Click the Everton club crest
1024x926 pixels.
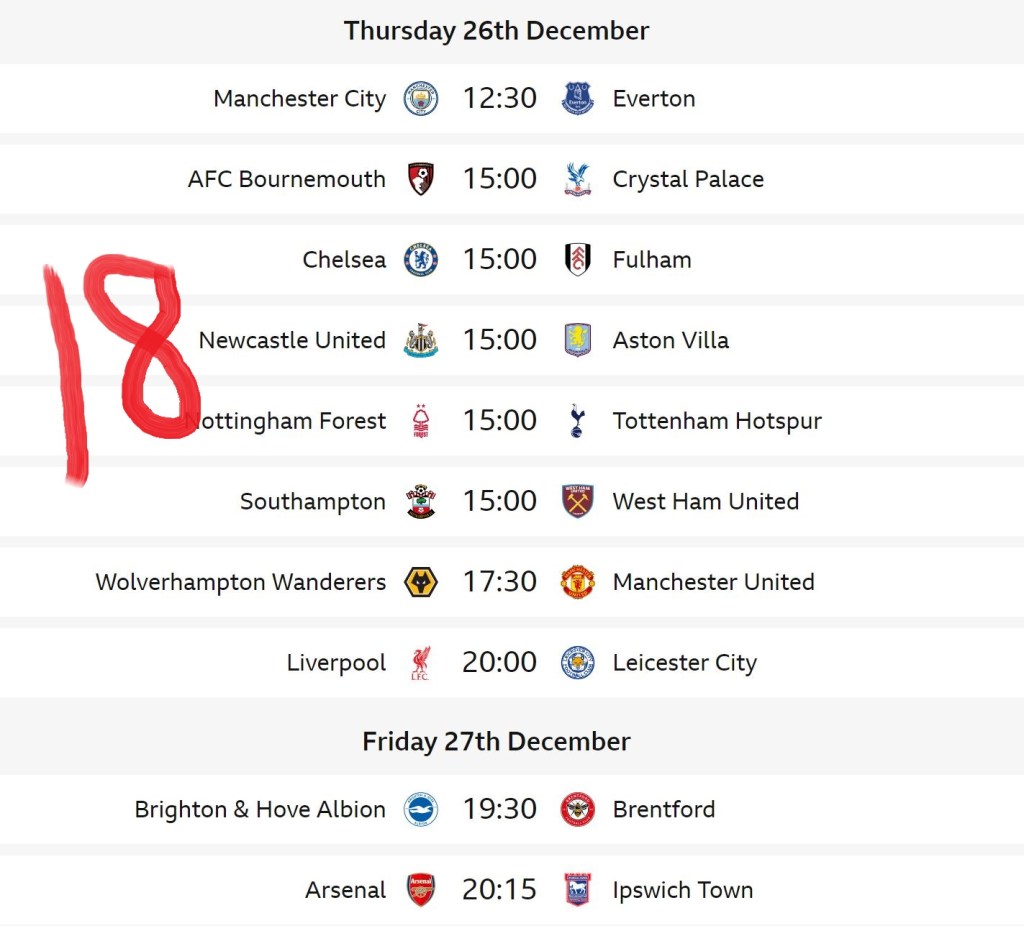[578, 99]
